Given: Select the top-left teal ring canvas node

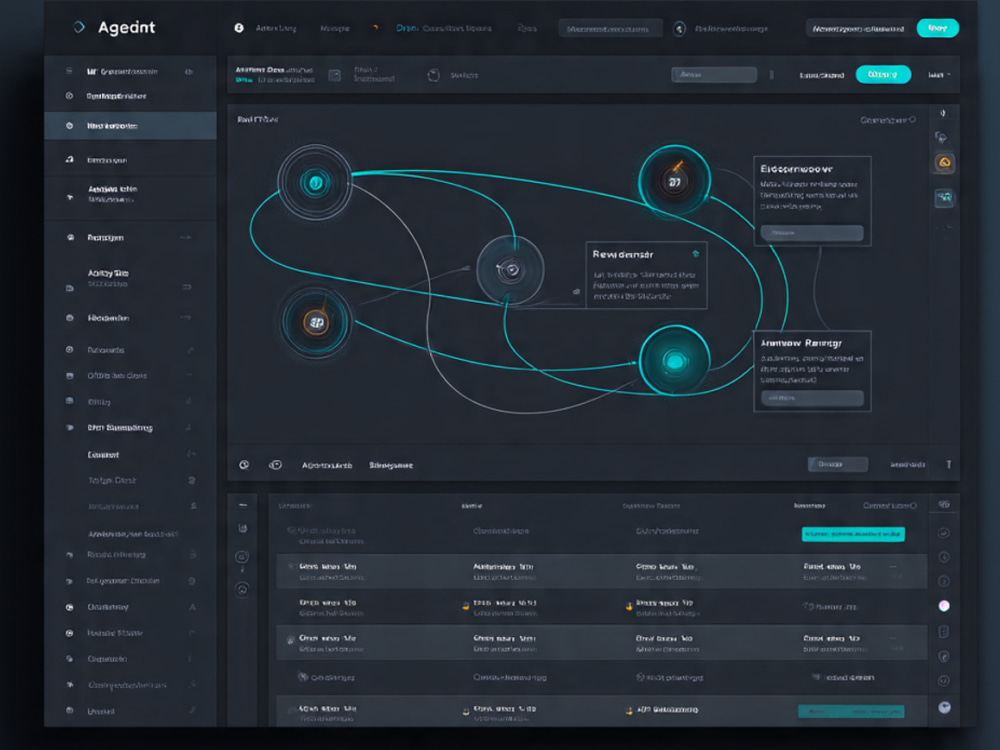Looking at the screenshot, I should click(x=314, y=183).
